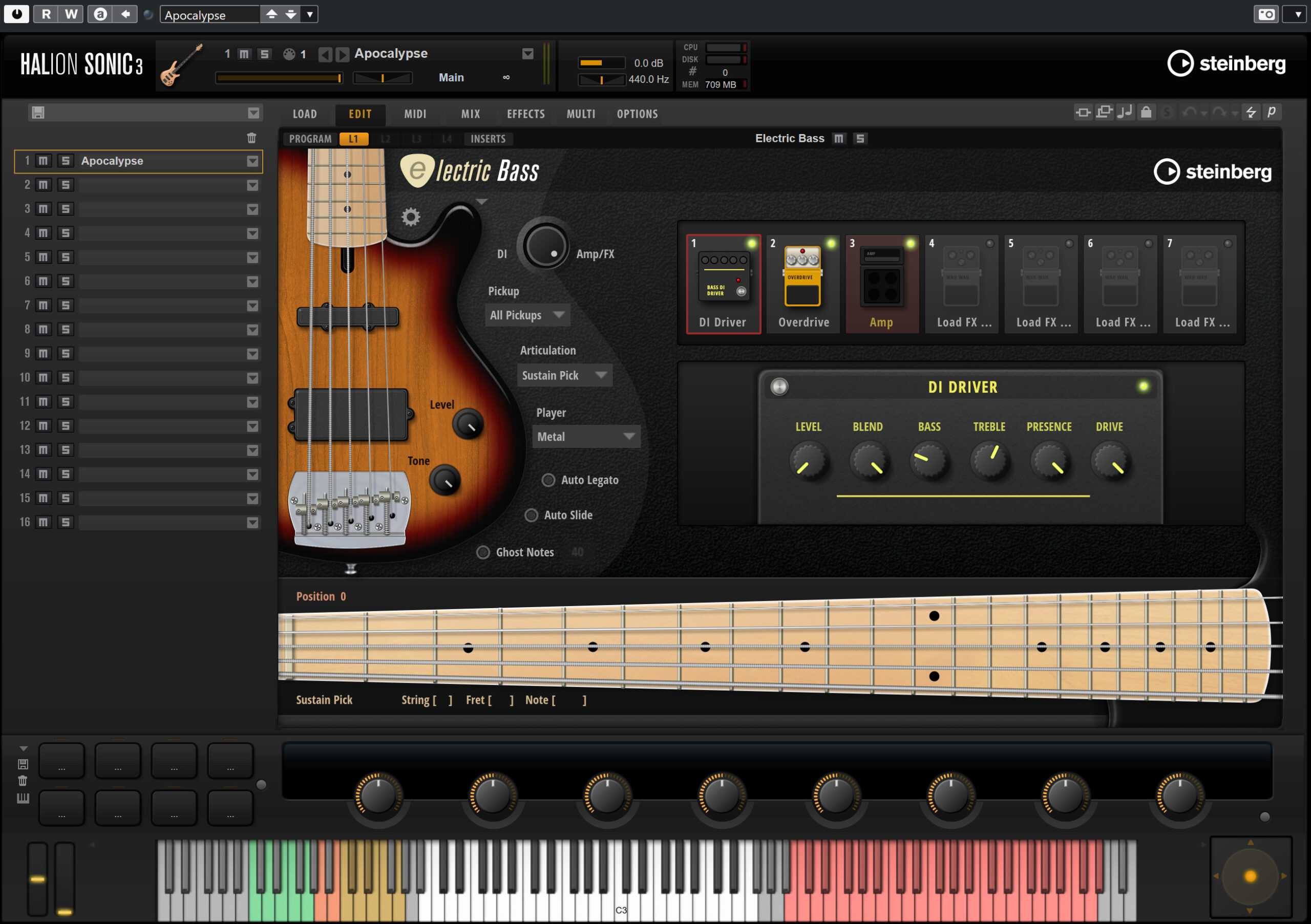Click the orange sphere controller dot
Viewport: 1311px width, 924px height.
click(x=1250, y=876)
